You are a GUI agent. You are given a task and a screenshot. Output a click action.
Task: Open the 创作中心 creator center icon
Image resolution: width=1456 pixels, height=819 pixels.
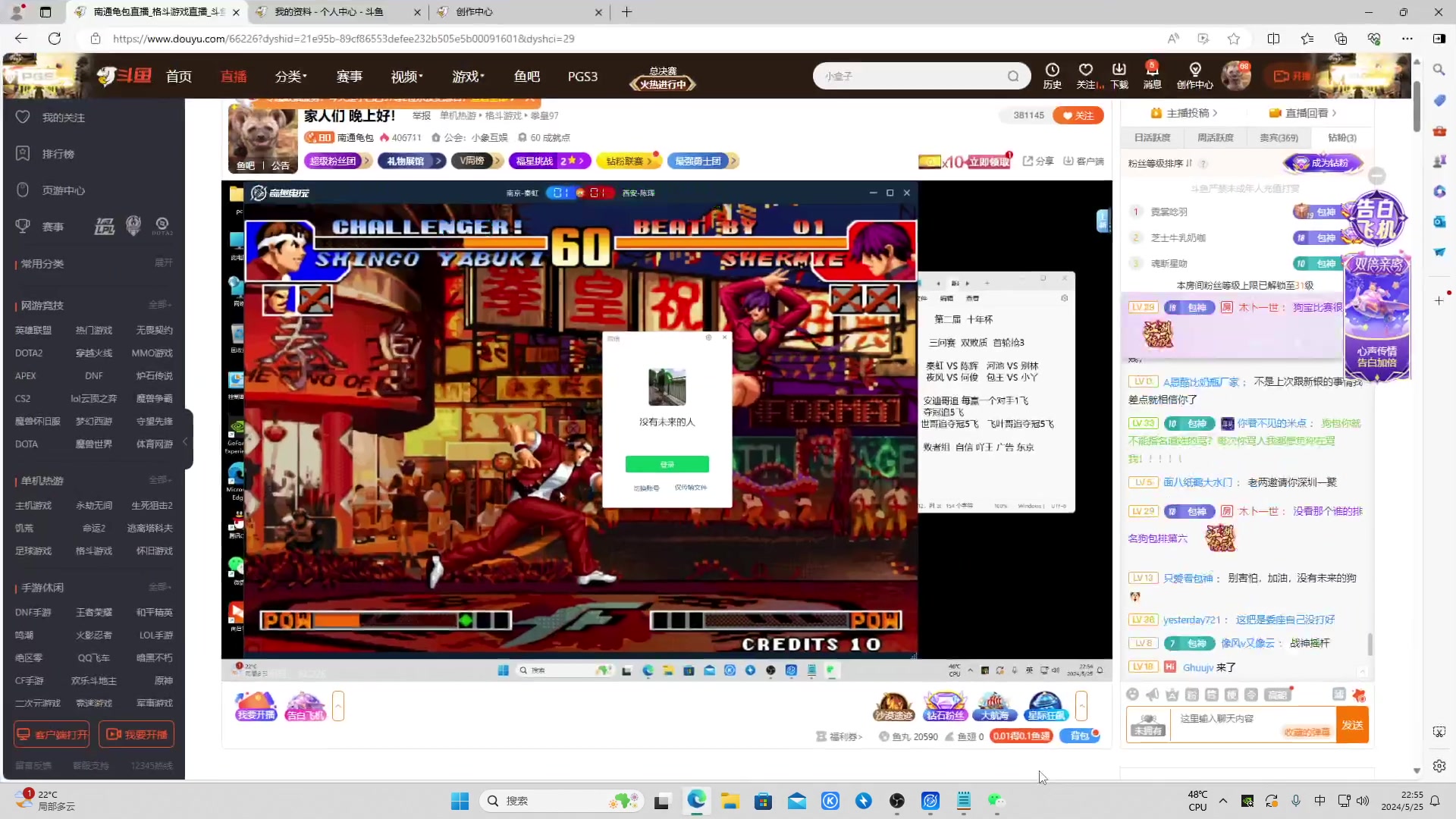(x=1194, y=76)
